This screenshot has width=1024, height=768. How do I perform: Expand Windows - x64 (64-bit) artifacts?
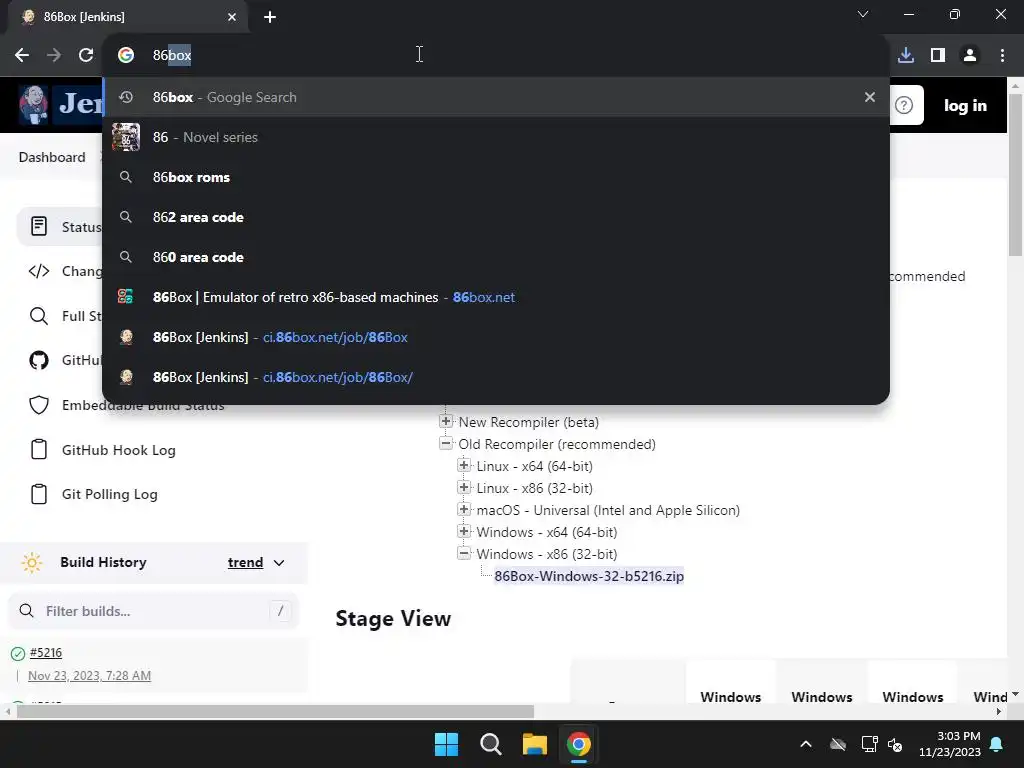pos(464,531)
